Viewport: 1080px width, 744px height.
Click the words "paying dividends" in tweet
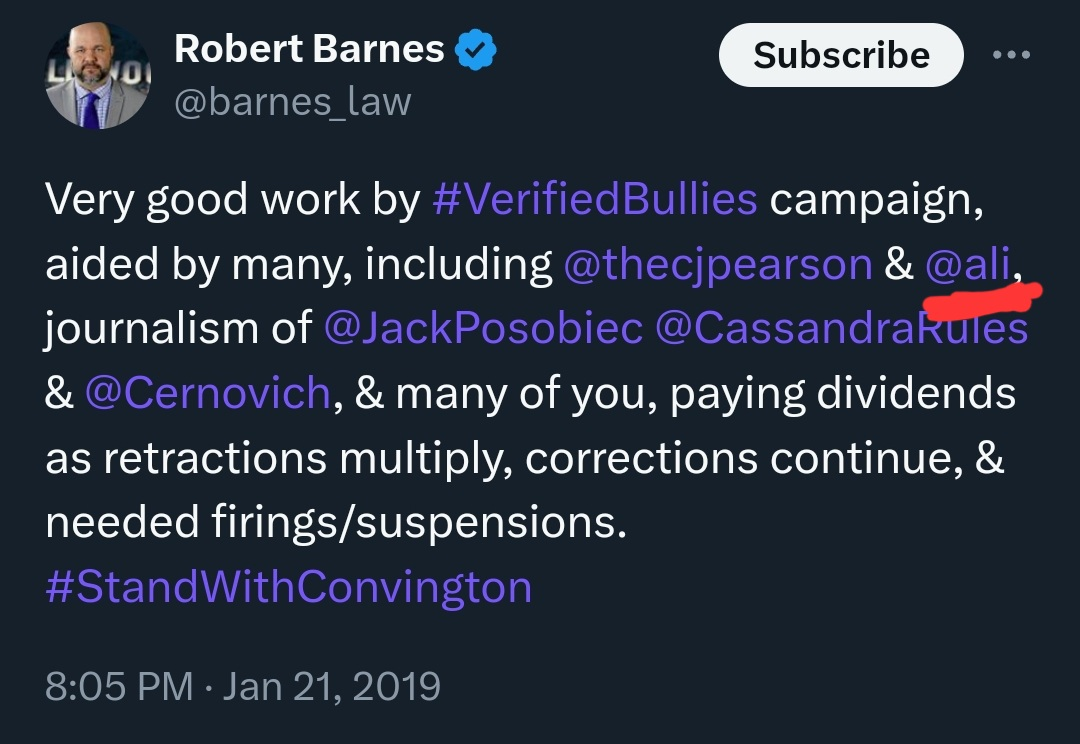[x=843, y=394]
